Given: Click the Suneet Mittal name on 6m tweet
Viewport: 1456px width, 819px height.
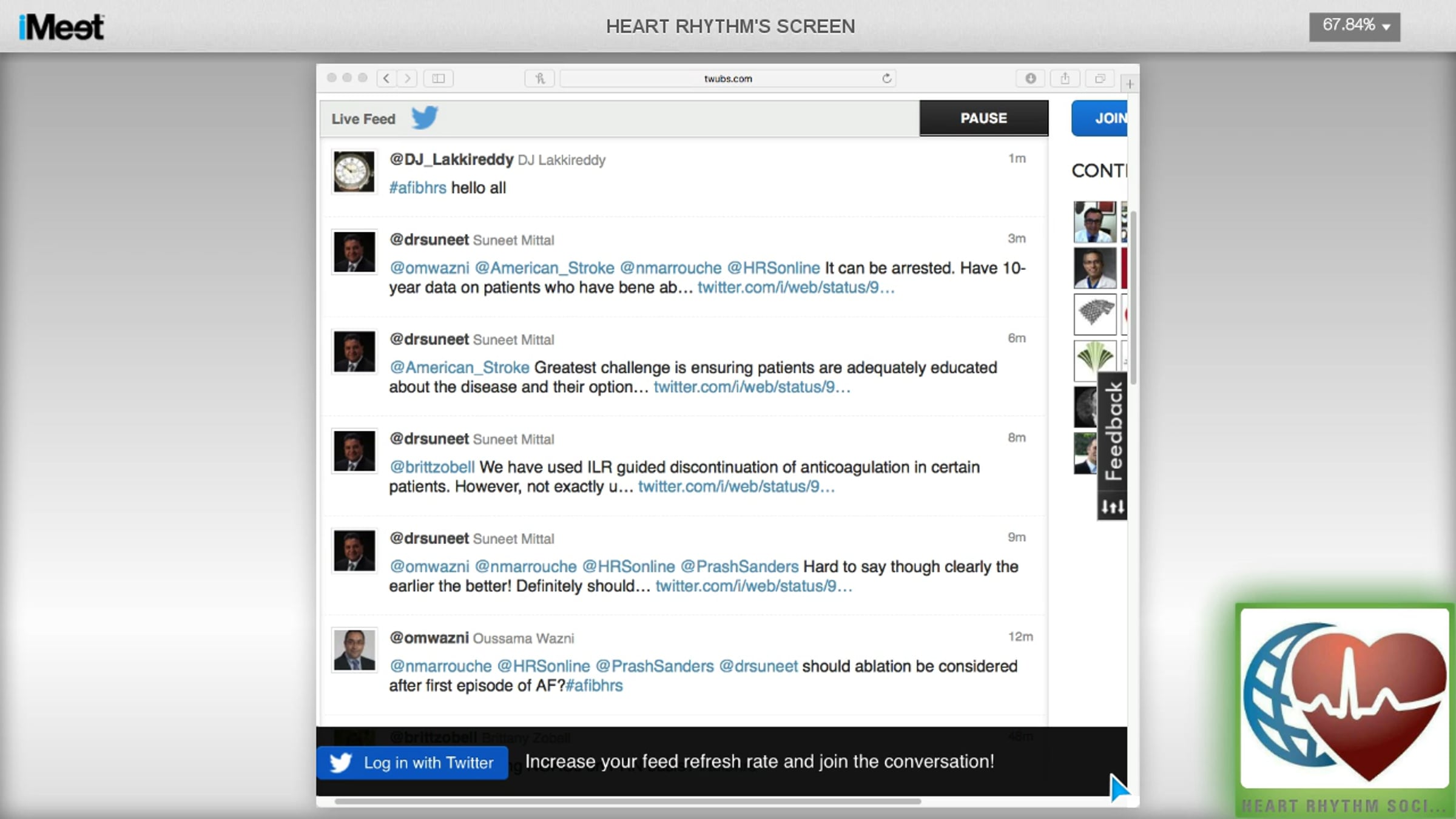Looking at the screenshot, I should 513,340.
